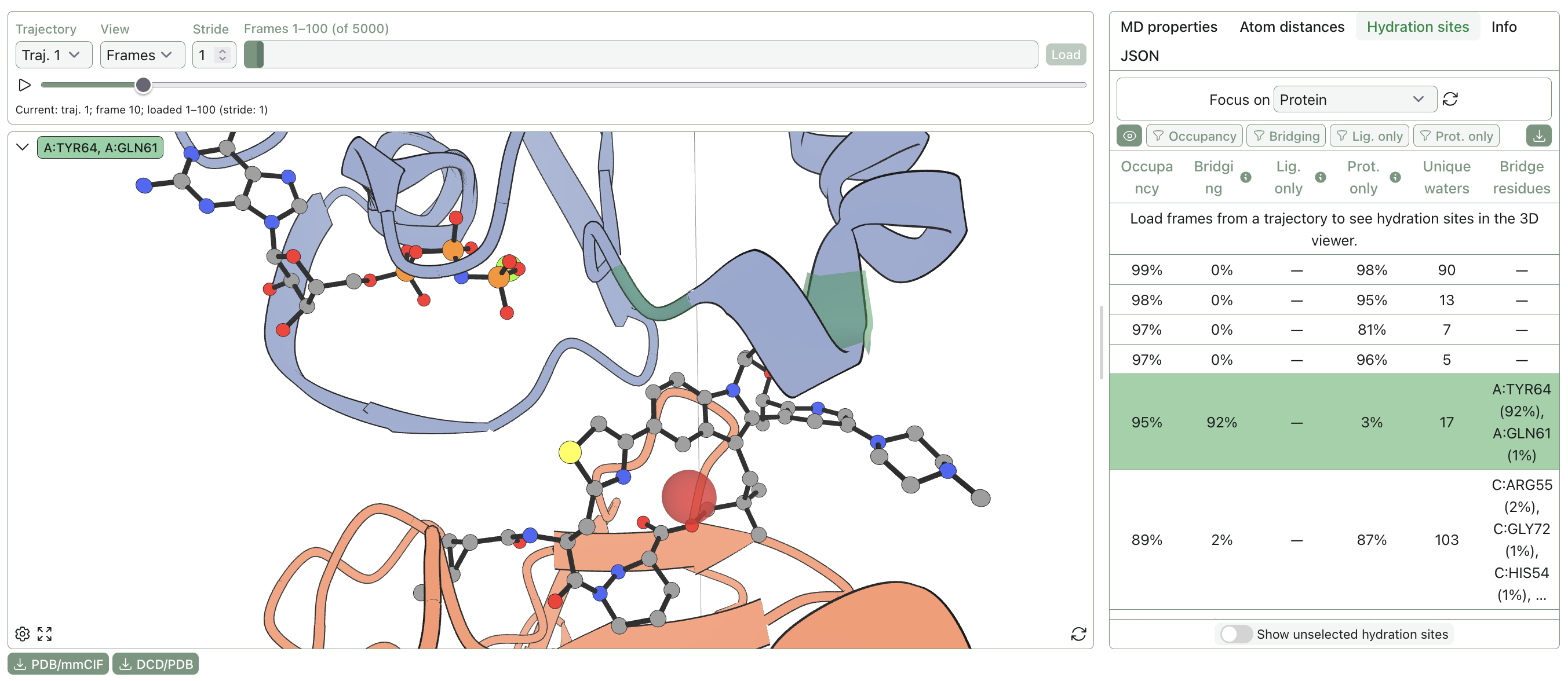Viewport: 1568px width, 681px height.
Task: Open the Trajectory dropdown Traj. 1
Action: coord(53,54)
